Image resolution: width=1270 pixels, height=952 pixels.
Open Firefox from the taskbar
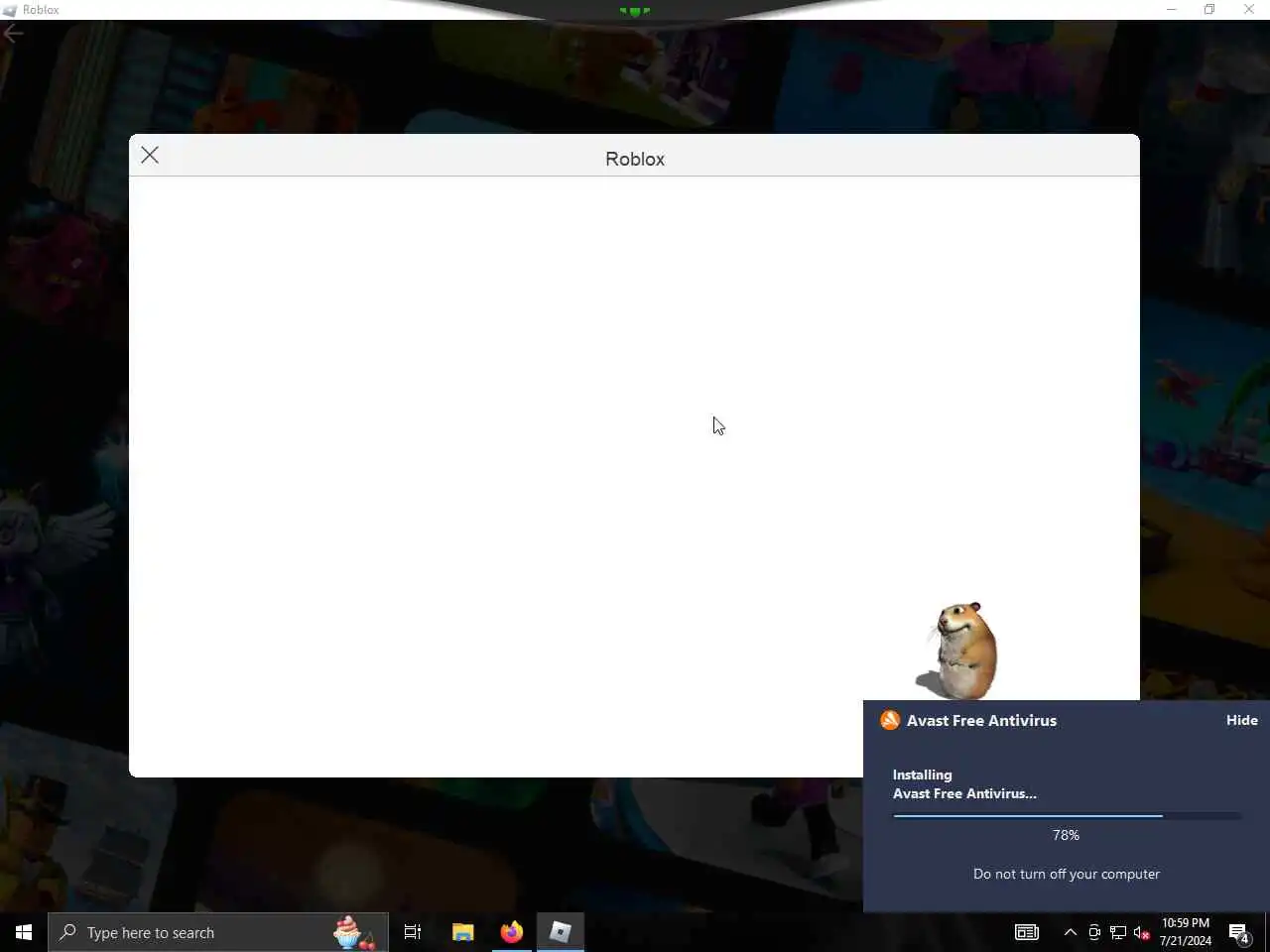tap(511, 932)
